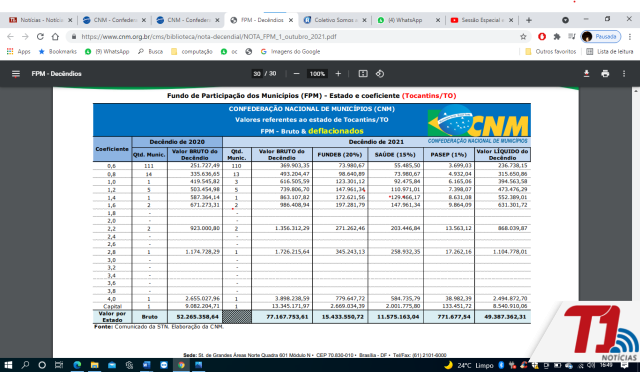Image resolution: width=640 pixels, height=372 pixels.
Task: Open the Windows Start menu
Action: click(8, 365)
